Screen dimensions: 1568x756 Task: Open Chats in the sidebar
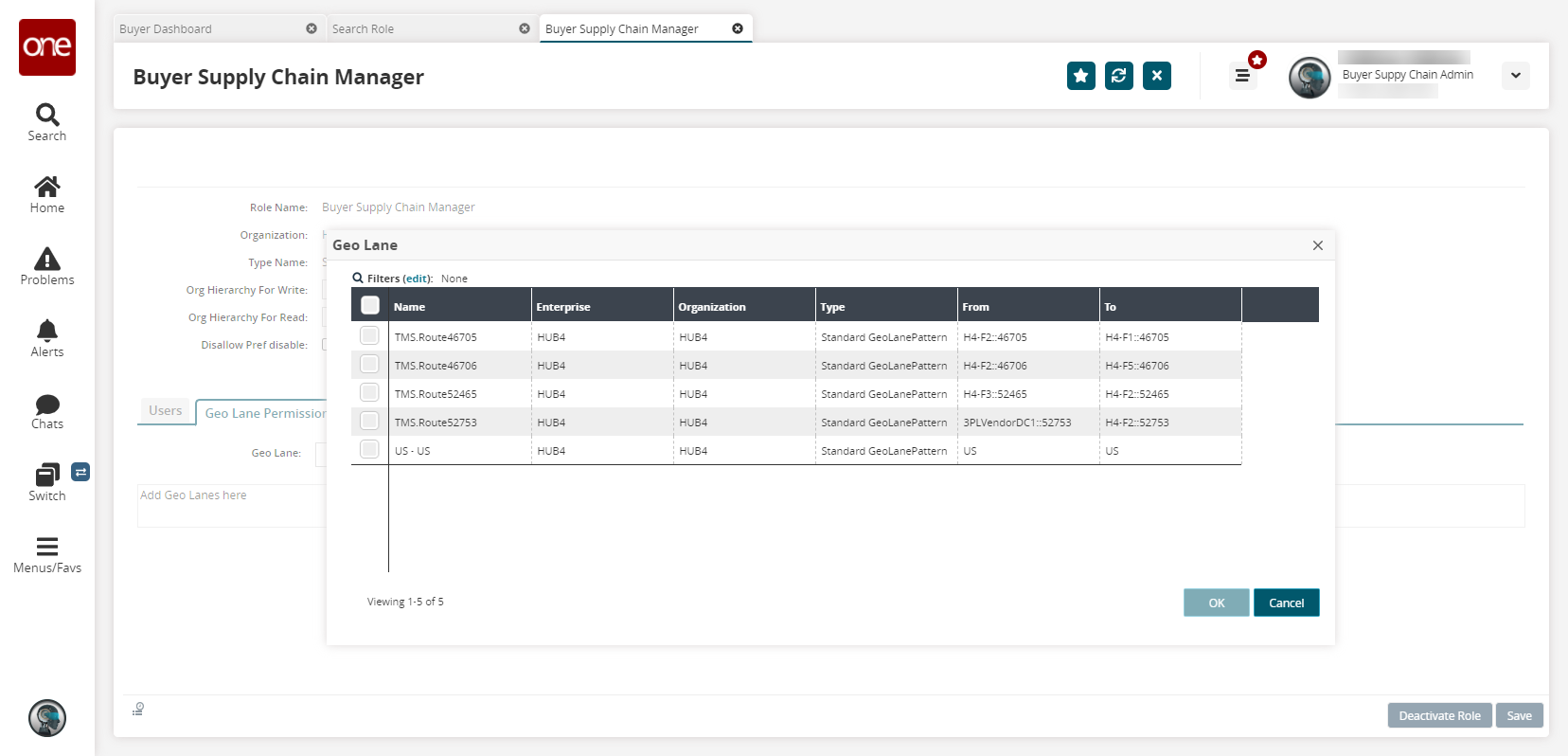(x=46, y=411)
